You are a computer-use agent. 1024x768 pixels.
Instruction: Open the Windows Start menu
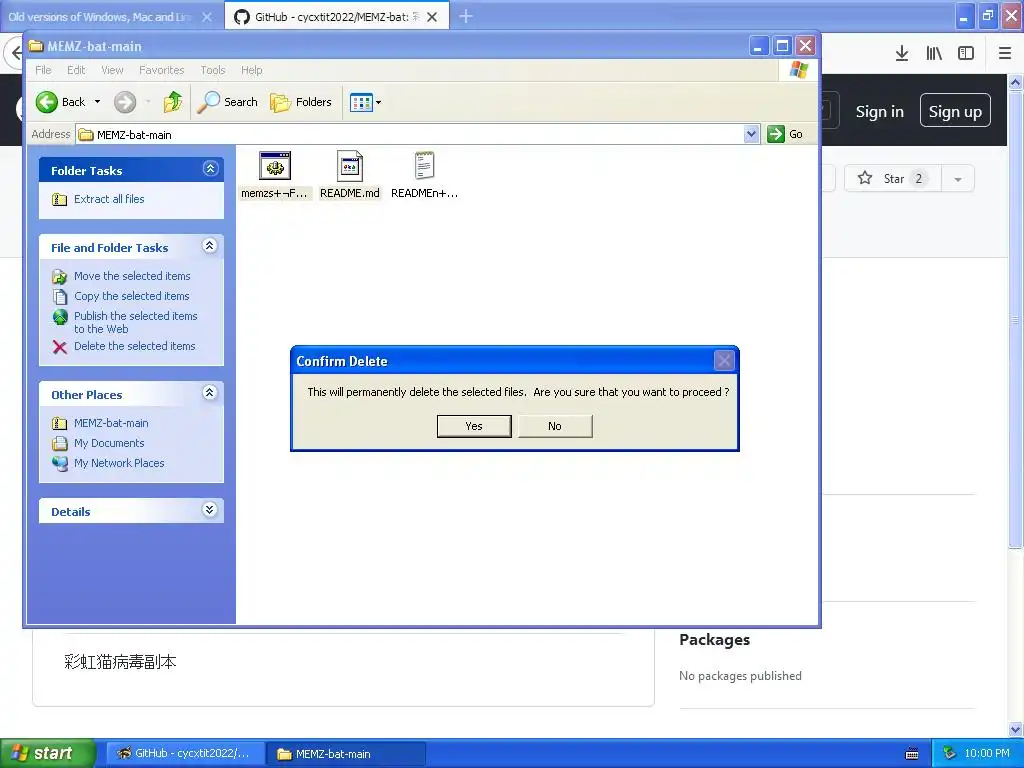(48, 753)
